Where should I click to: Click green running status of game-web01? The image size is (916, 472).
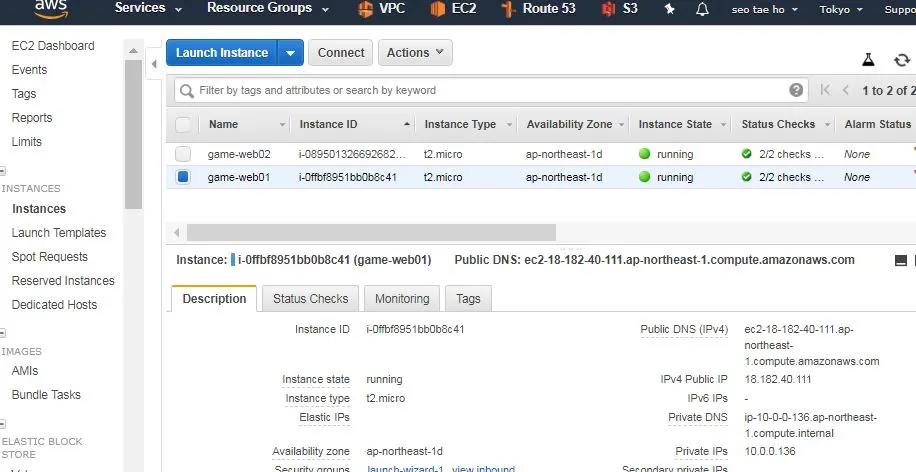pos(644,177)
